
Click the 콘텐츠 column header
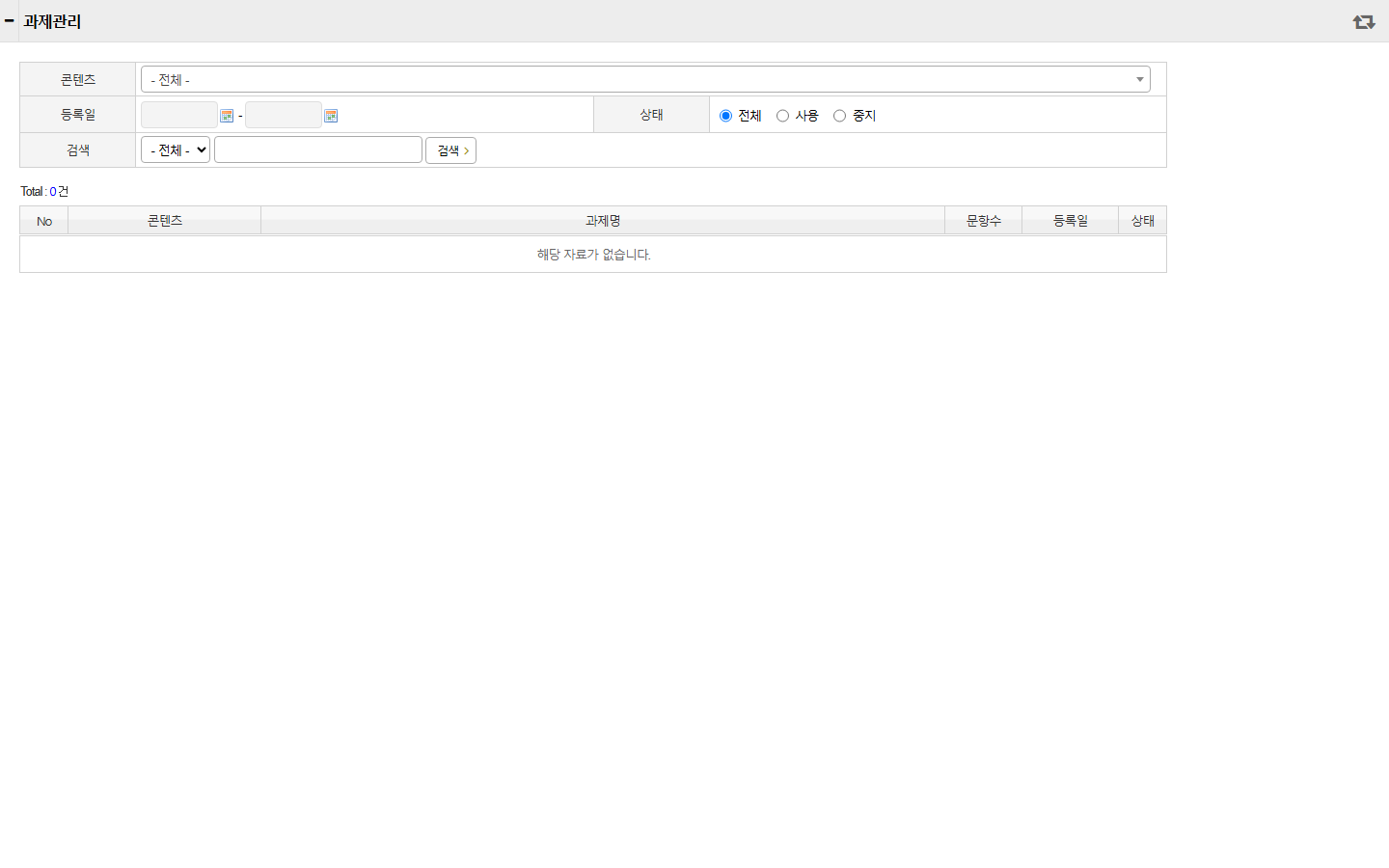pos(165,221)
